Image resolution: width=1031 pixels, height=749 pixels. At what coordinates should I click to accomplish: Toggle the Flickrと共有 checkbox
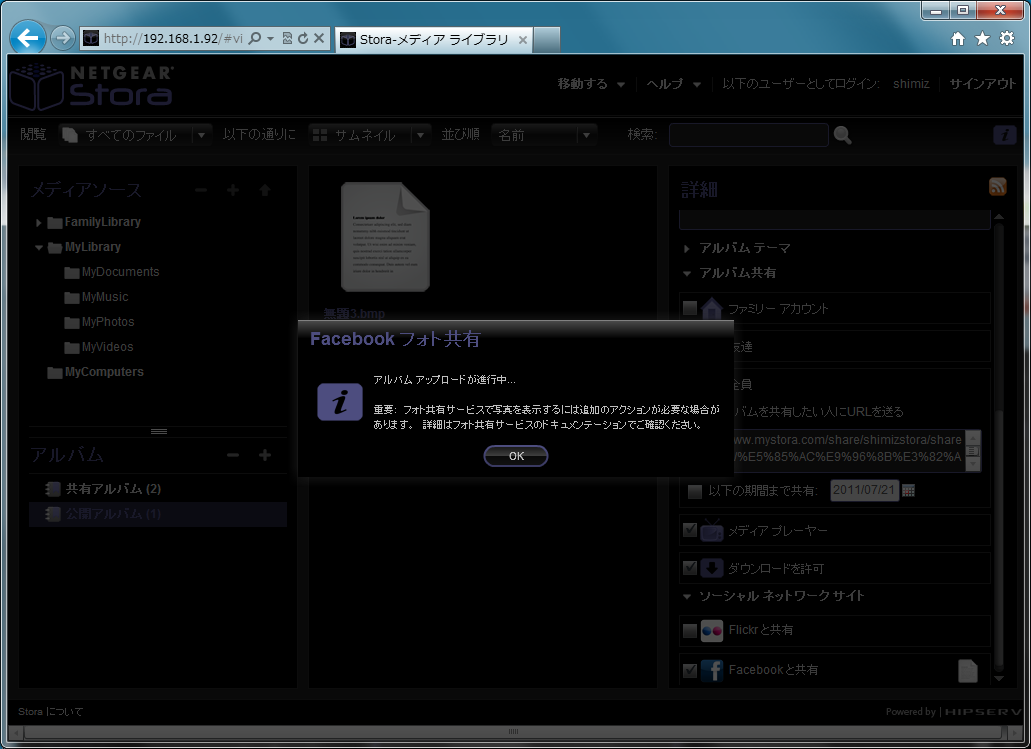tap(689, 631)
